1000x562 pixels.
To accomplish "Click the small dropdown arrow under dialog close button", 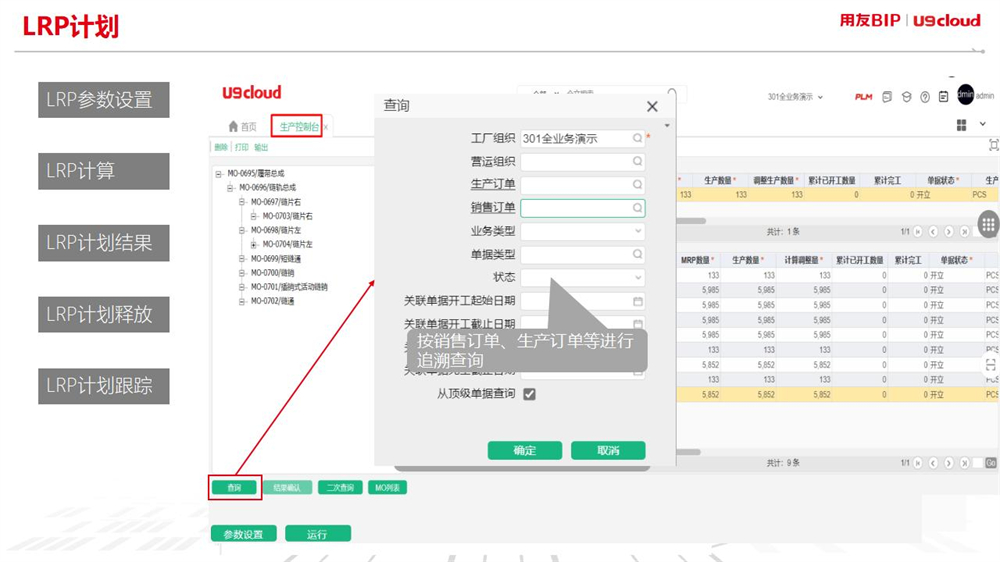I will coord(667,126).
